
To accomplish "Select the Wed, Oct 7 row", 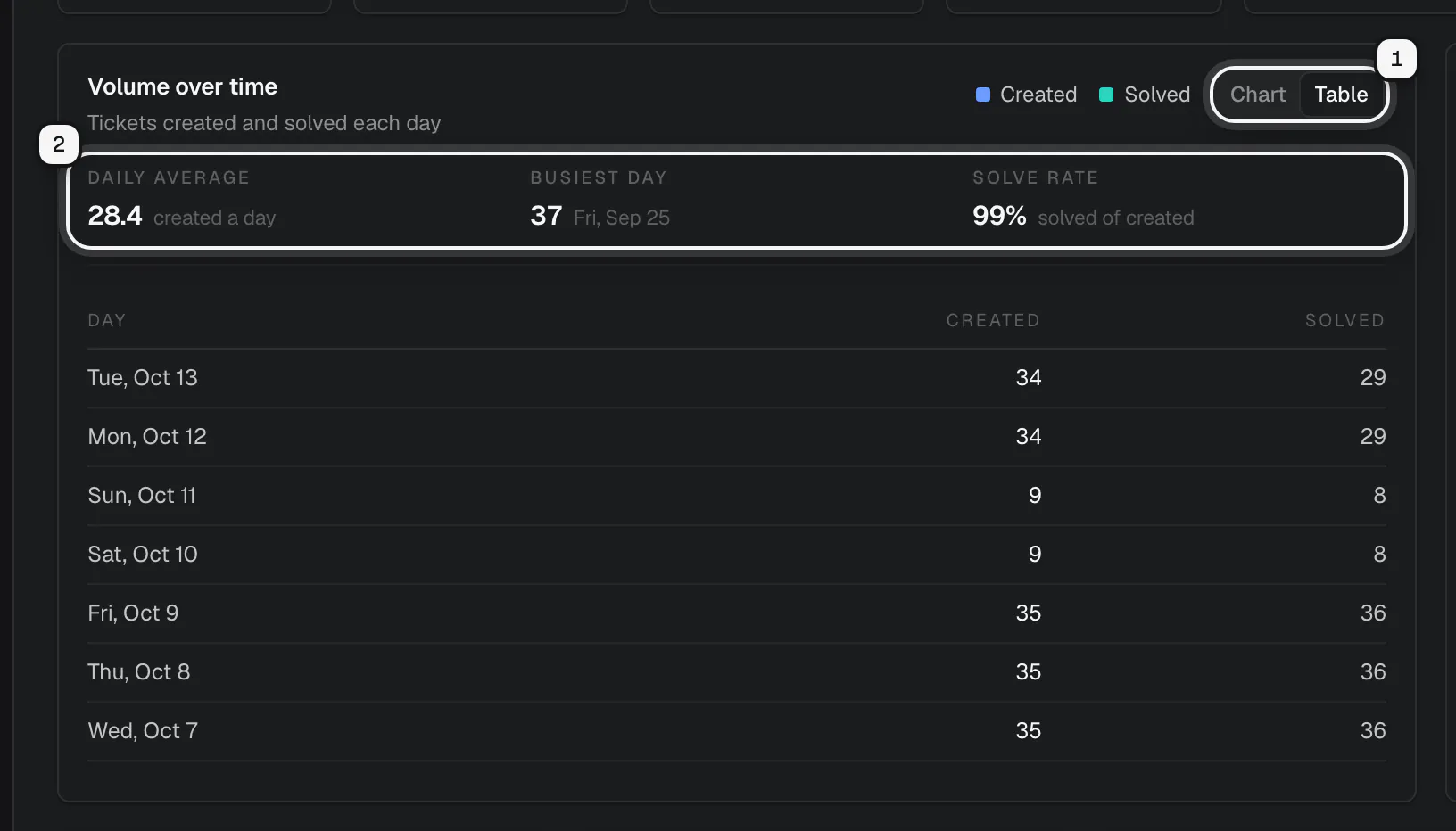I will point(737,731).
